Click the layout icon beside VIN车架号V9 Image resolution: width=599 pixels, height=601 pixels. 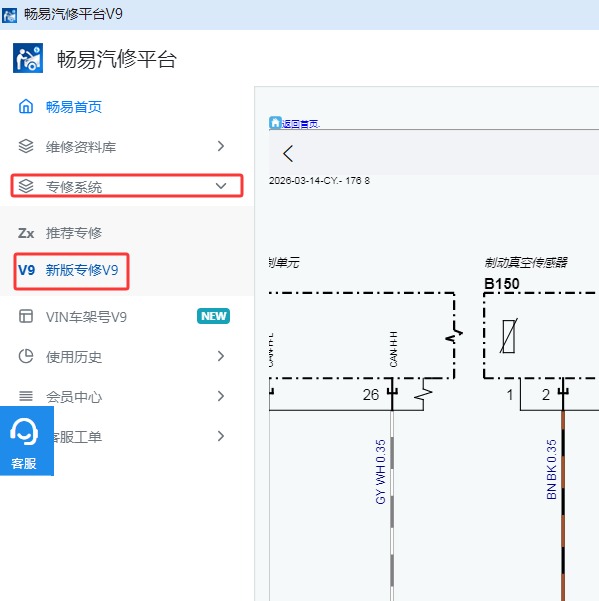(26, 316)
